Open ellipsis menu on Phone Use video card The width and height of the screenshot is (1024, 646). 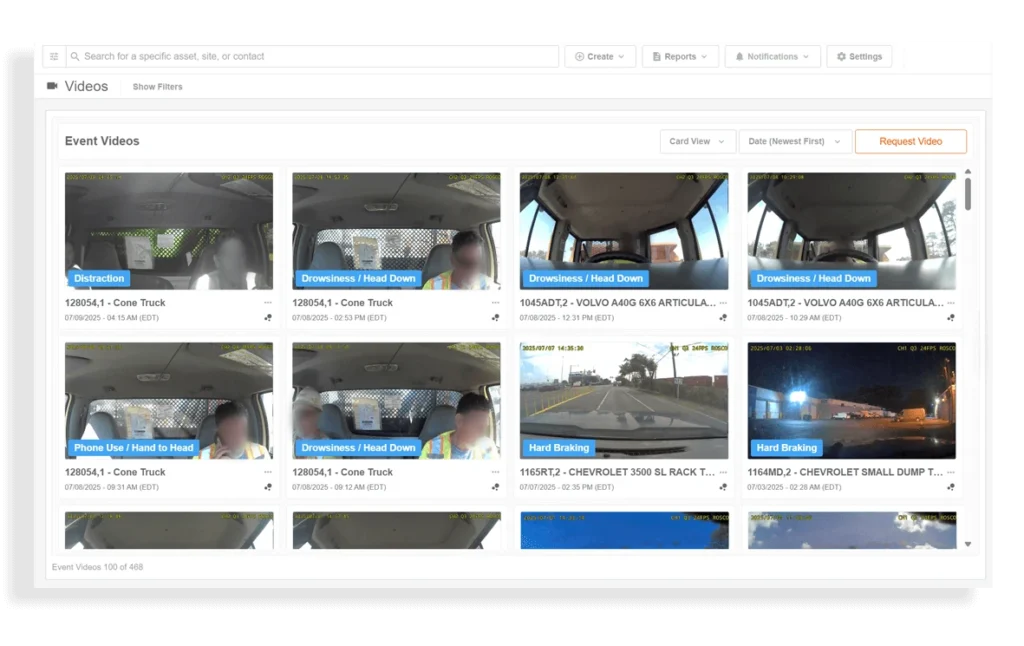coord(268,472)
